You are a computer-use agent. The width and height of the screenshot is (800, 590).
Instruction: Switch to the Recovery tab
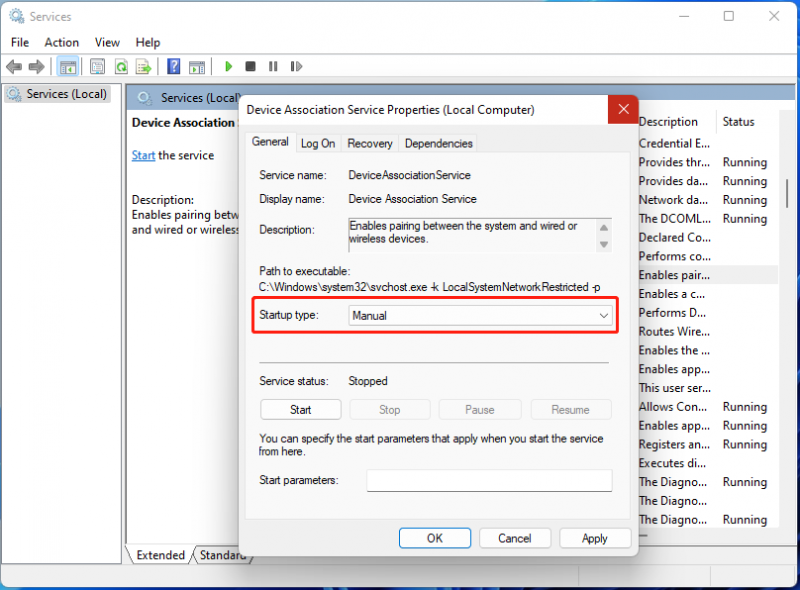coord(370,143)
